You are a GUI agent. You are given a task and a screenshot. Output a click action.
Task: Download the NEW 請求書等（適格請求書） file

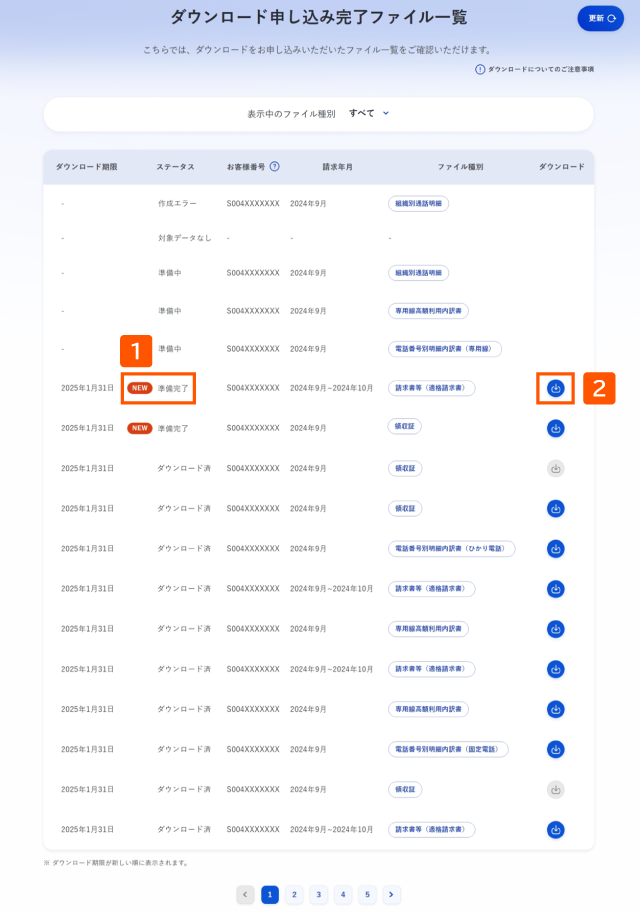pyautogui.click(x=556, y=388)
